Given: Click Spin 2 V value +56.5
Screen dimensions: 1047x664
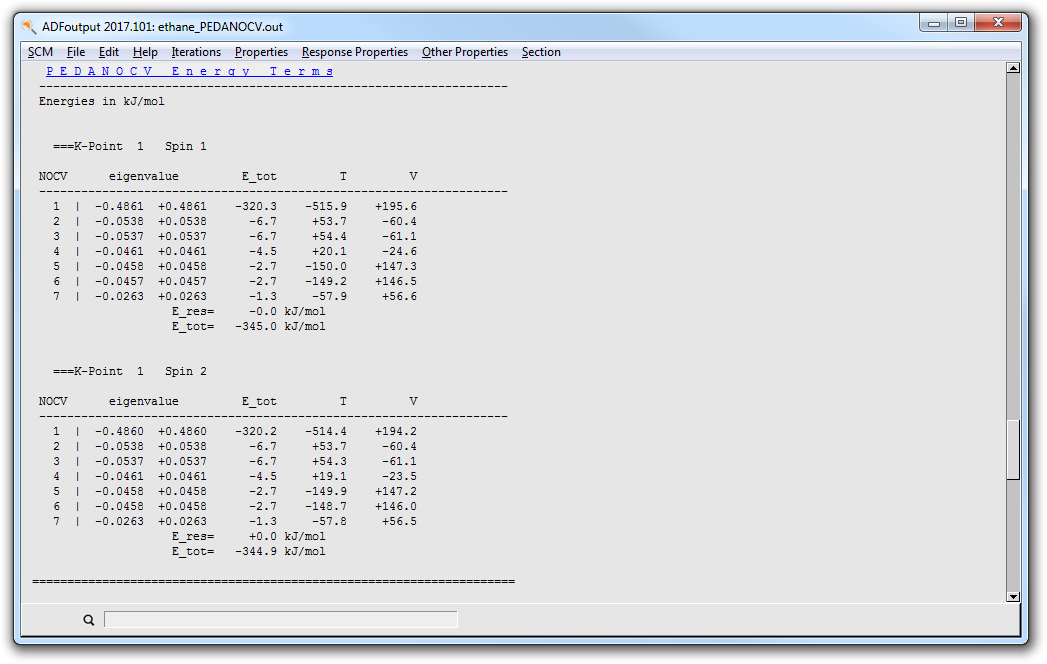Looking at the screenshot, I should (399, 522).
